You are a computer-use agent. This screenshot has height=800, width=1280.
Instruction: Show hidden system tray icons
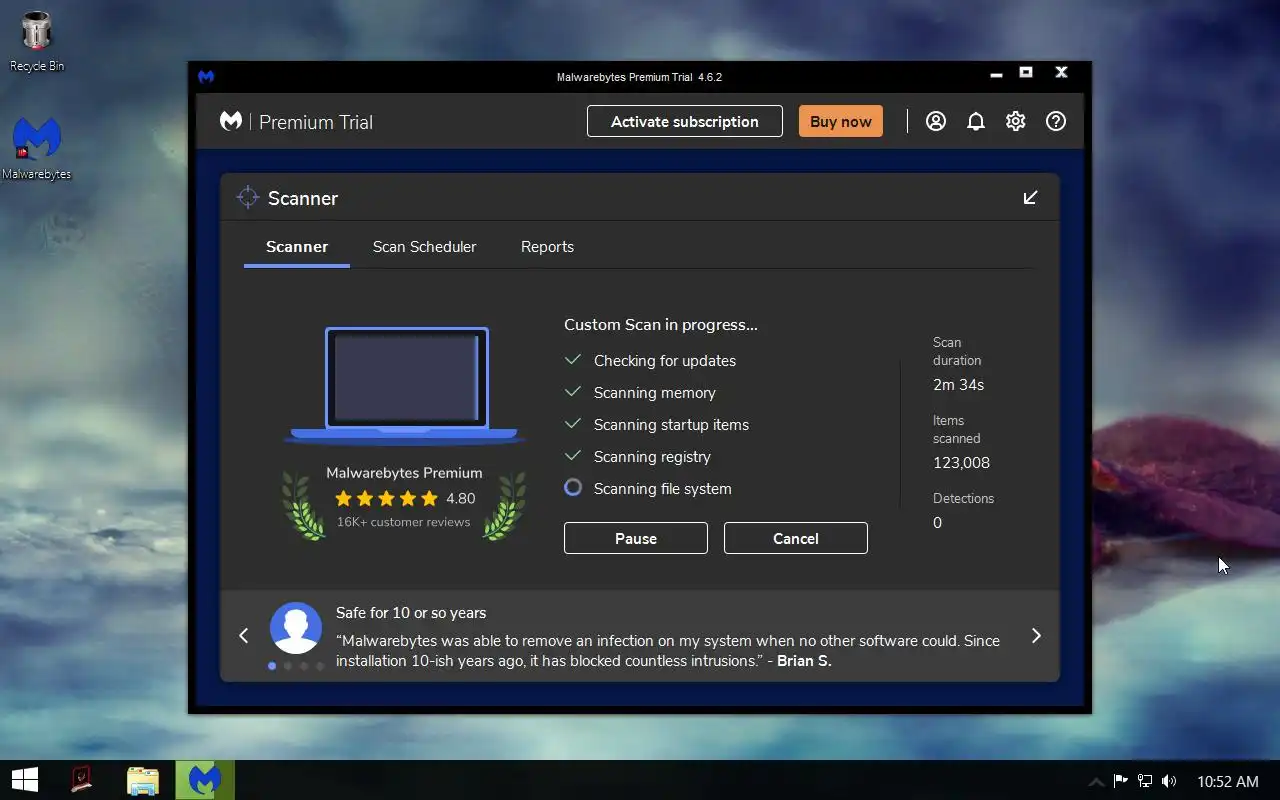coord(1096,781)
